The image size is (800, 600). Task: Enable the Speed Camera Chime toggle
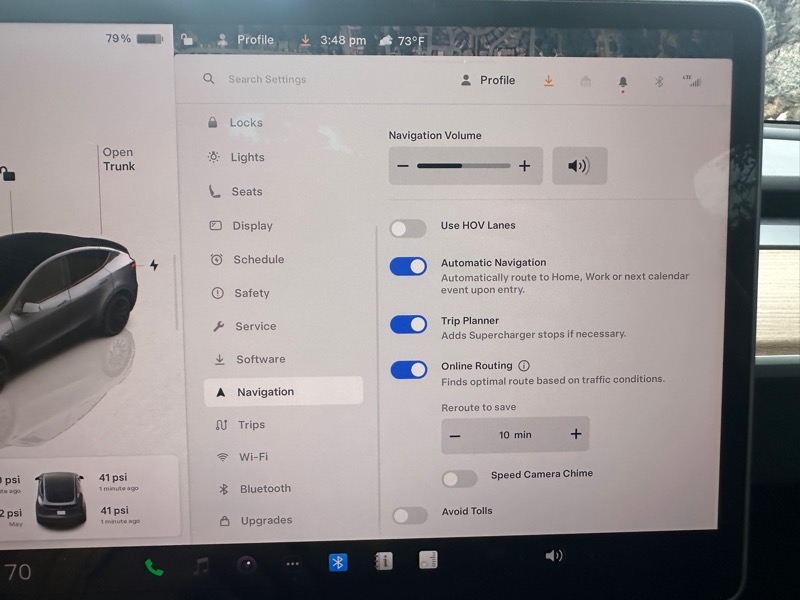(x=459, y=478)
